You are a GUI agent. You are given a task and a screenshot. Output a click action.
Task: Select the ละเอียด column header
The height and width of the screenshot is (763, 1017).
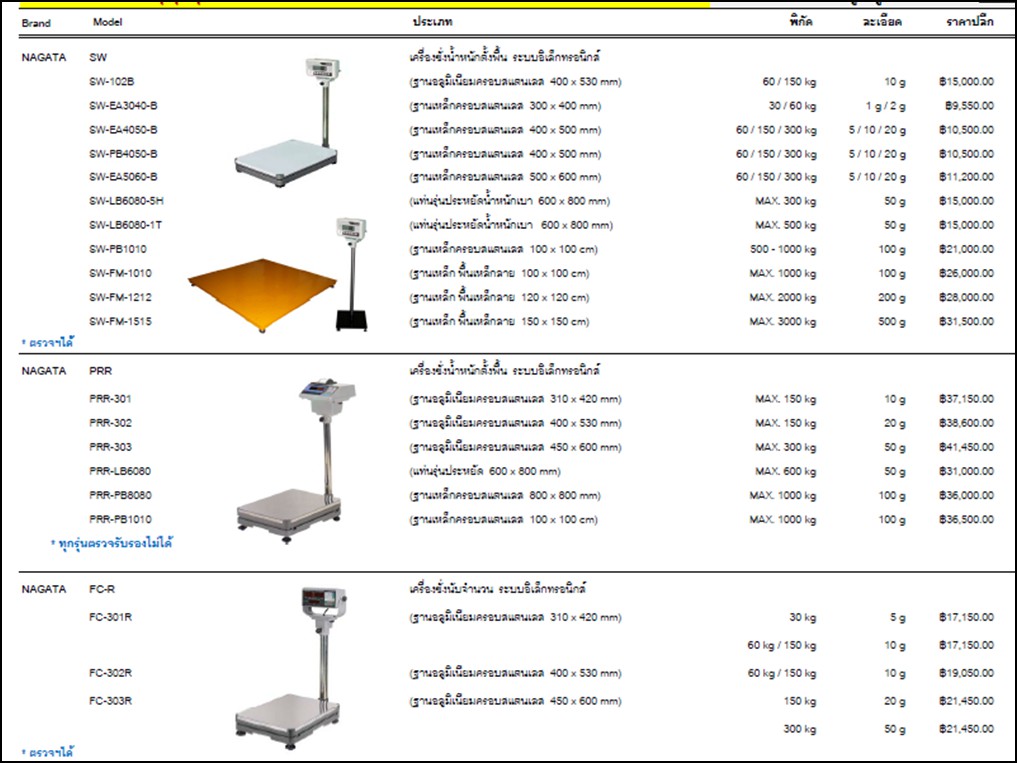(882, 22)
